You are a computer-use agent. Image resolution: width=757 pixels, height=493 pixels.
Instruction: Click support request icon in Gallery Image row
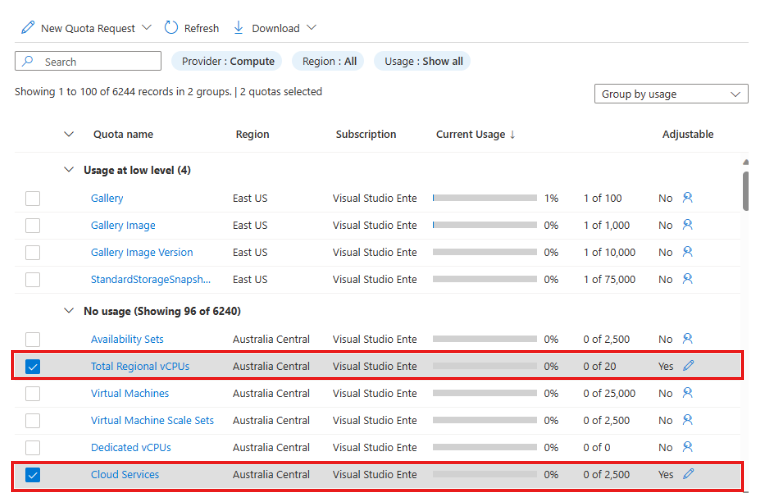(687, 225)
